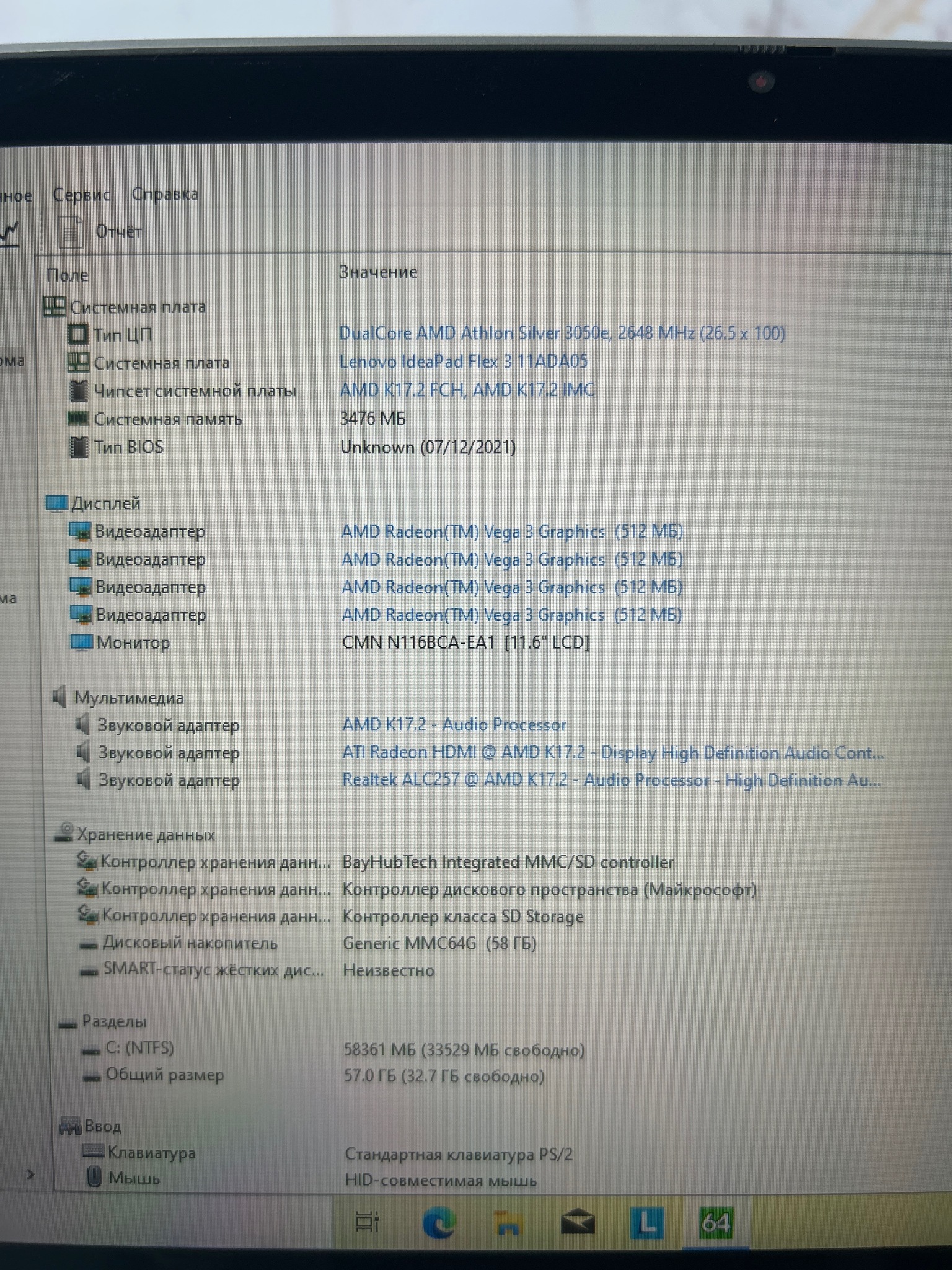Open File Explorer from the taskbar
This screenshot has height=1270, width=952.
pyautogui.click(x=508, y=1223)
